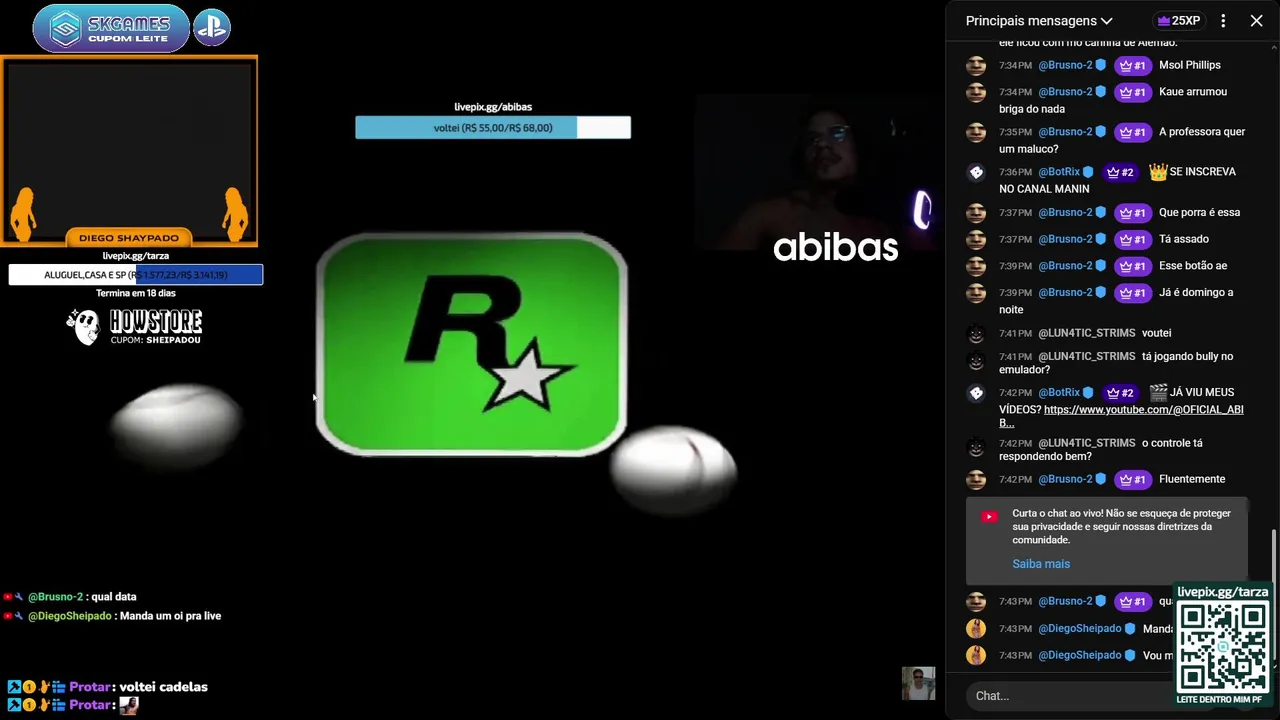
Task: Click the #1 badge on 'Kaue arrumou' message
Action: pos(1132,92)
